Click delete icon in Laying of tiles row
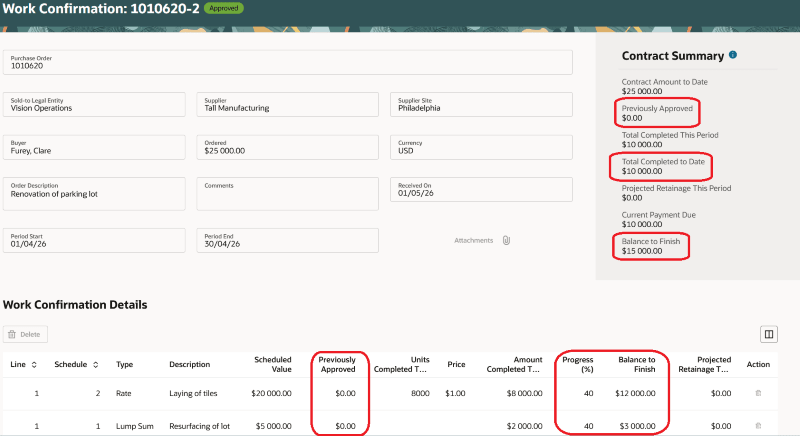This screenshot has width=800, height=436. 758,393
